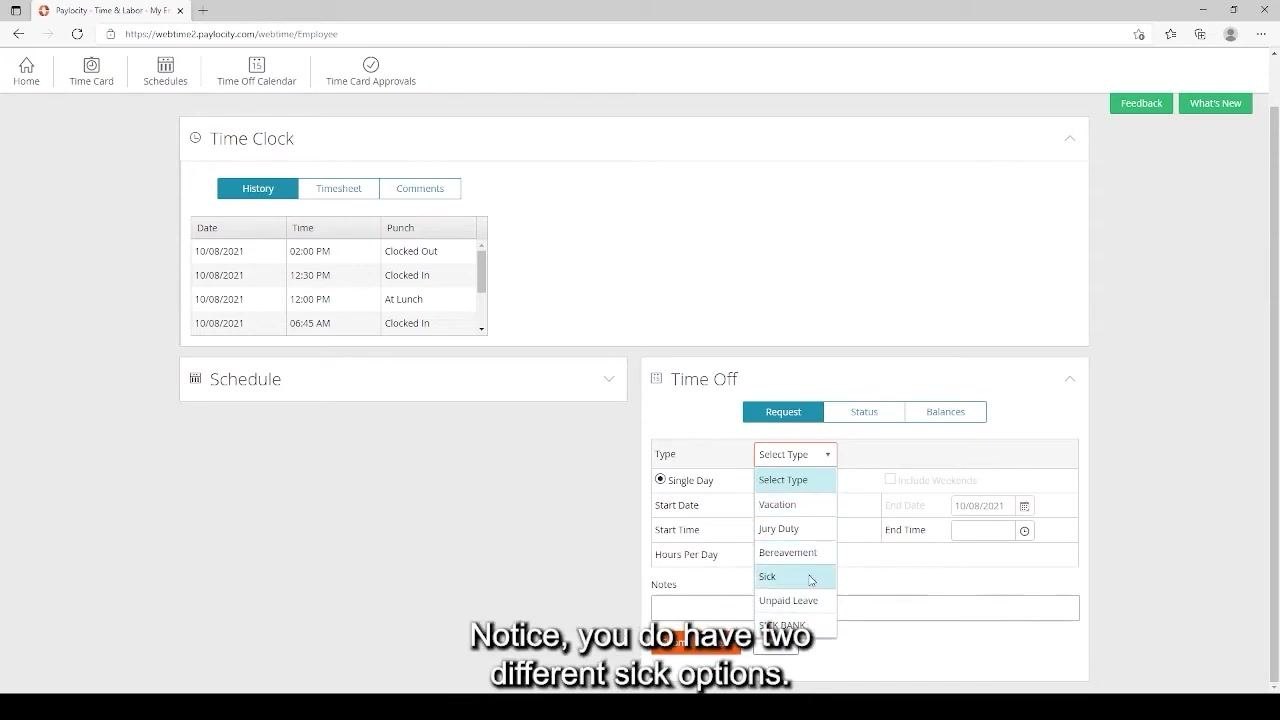Tick the Include Weekends checkbox
The image size is (1280, 720).
pos(890,480)
